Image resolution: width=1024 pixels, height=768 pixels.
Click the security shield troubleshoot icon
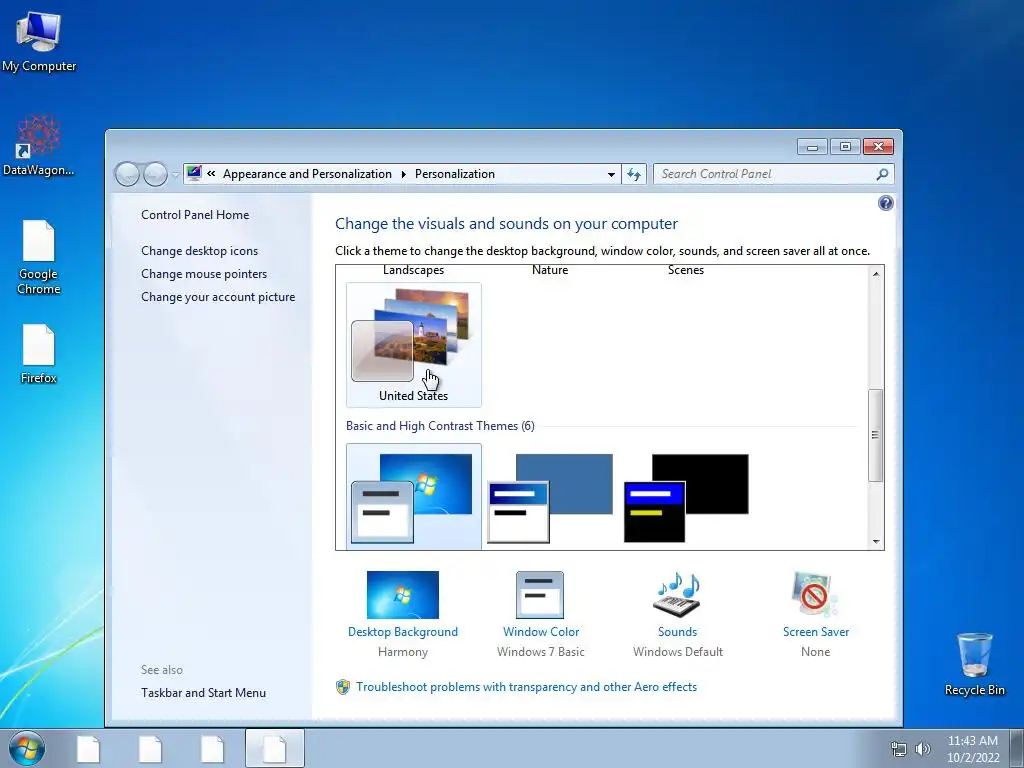click(x=343, y=687)
